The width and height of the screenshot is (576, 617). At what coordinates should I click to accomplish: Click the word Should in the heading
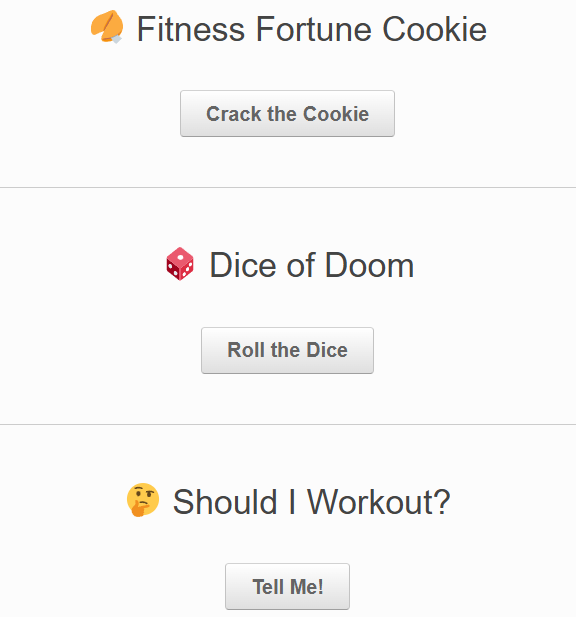225,502
